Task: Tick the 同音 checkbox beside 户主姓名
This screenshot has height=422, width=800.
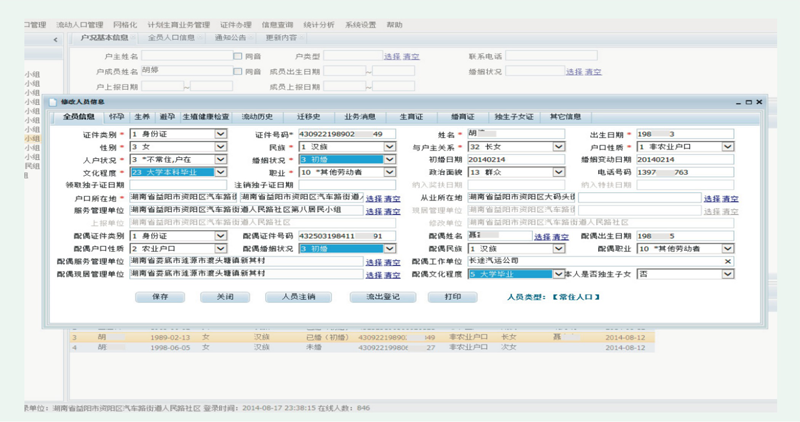Action: (237, 56)
